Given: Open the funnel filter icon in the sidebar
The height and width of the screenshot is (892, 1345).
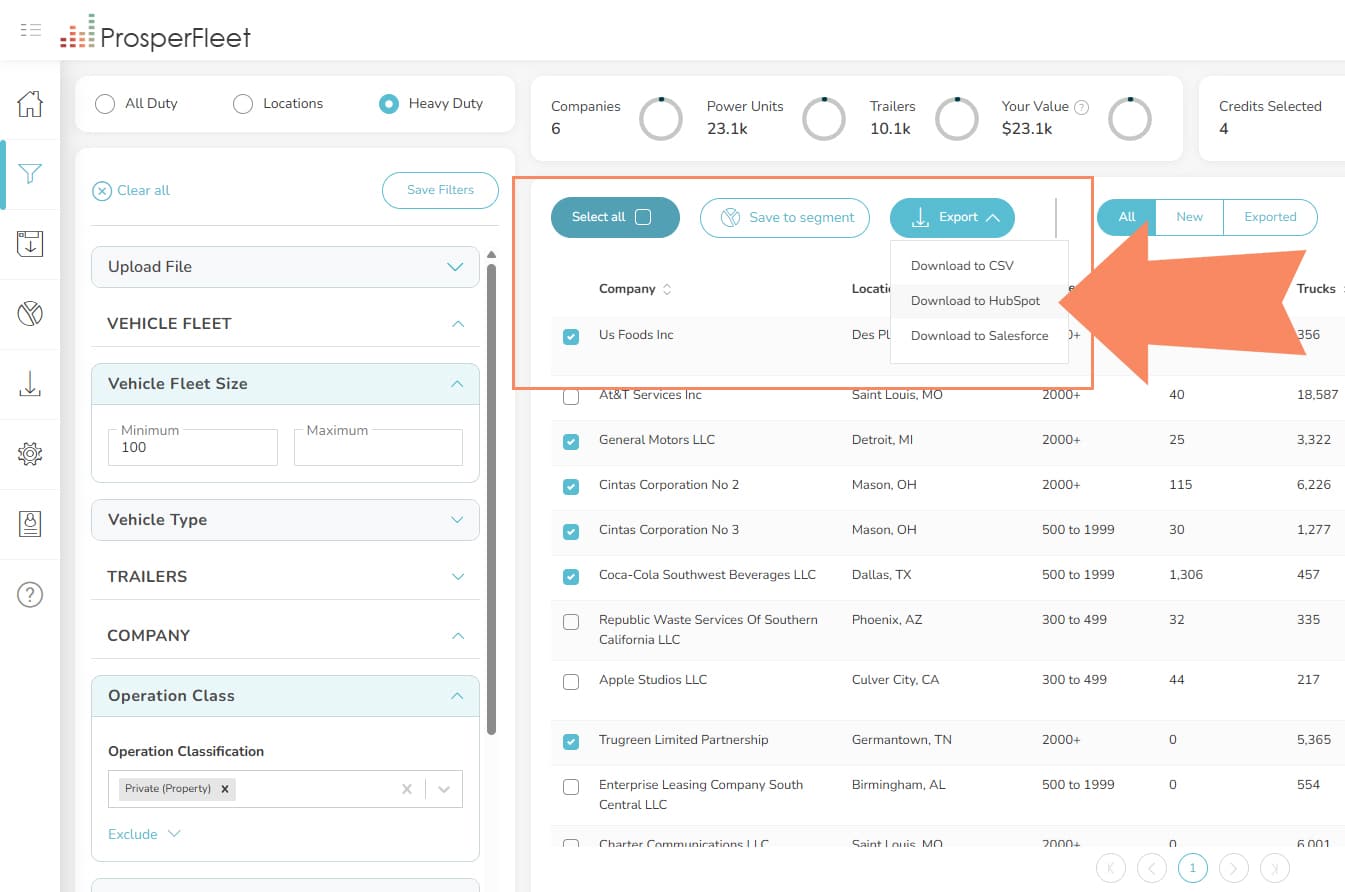Looking at the screenshot, I should (x=30, y=174).
